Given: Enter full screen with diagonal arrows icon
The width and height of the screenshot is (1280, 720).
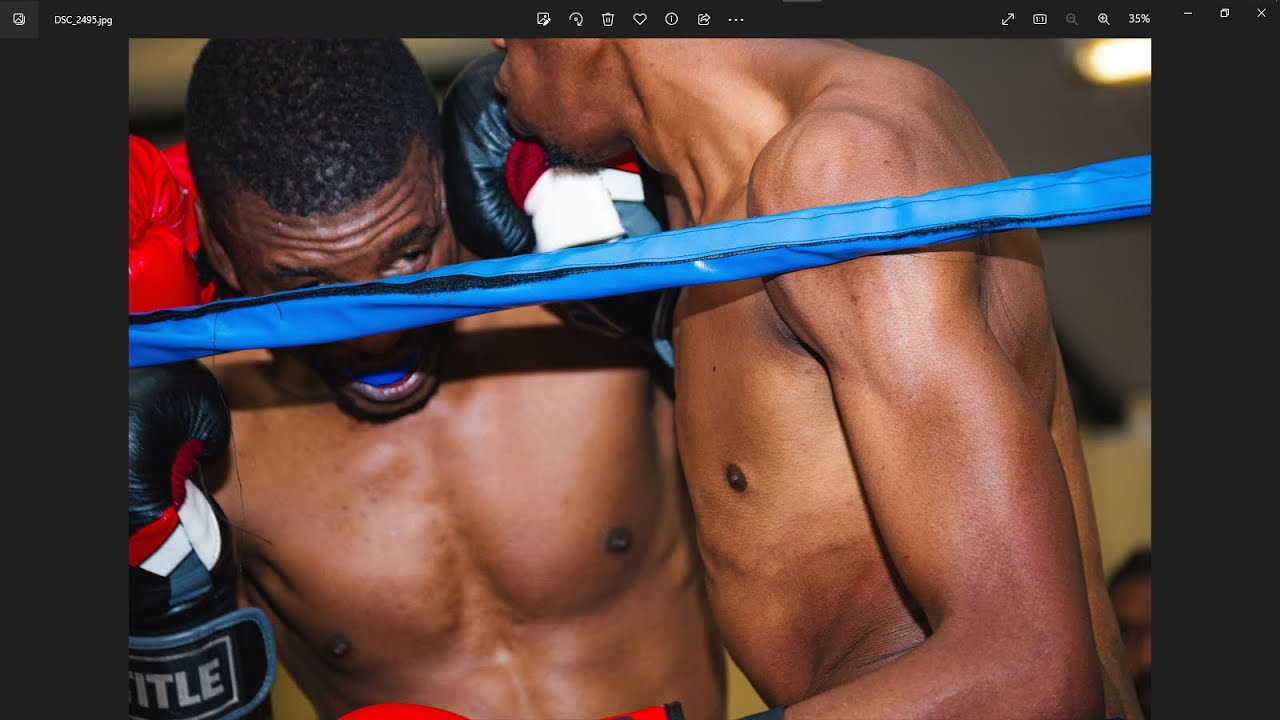Looking at the screenshot, I should click(1008, 19).
